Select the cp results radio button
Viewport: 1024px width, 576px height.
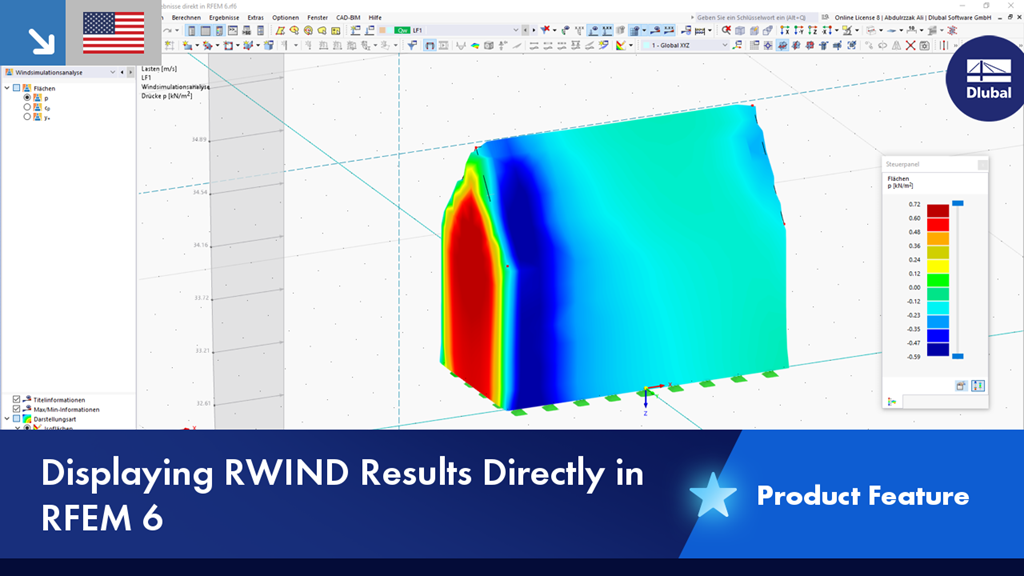click(27, 107)
